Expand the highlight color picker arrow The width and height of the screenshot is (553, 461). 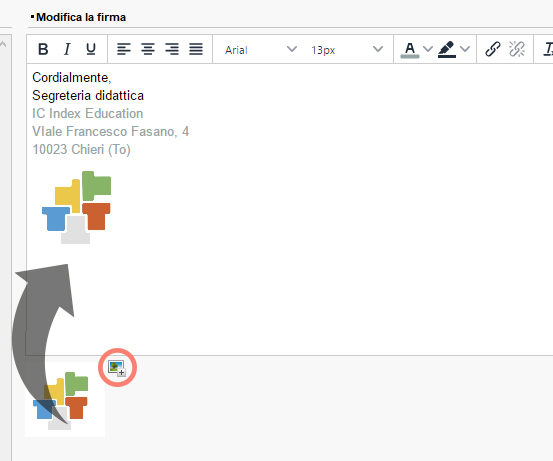[465, 49]
